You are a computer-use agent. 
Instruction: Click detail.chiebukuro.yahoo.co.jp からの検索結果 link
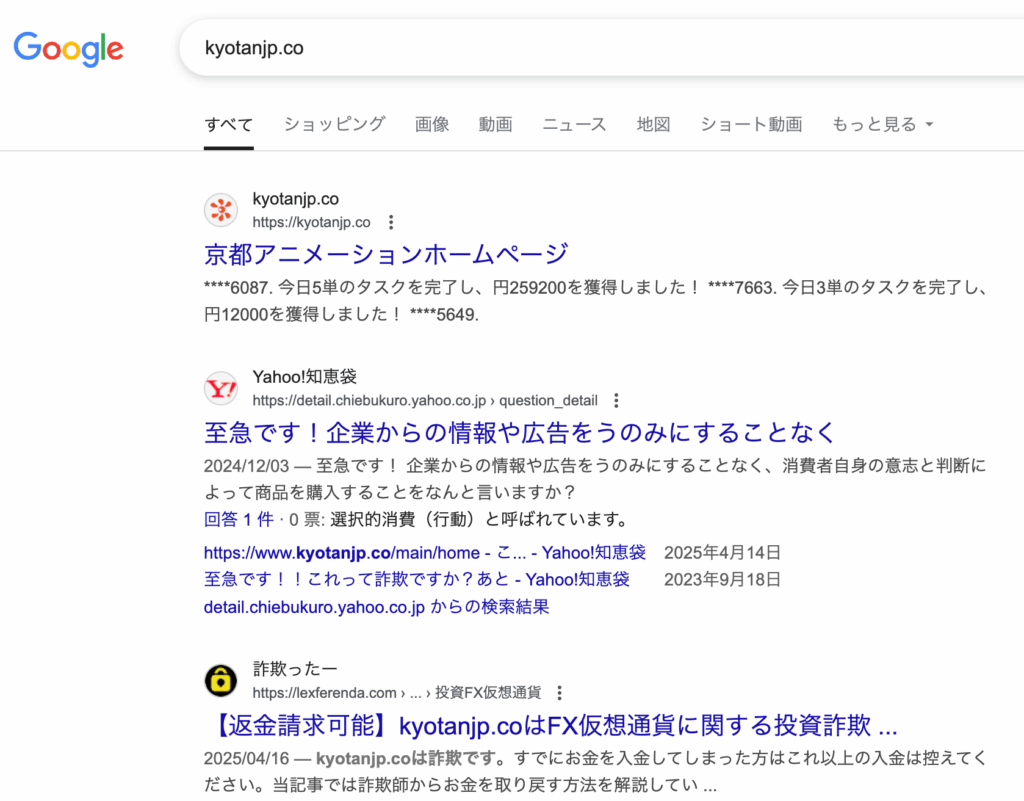pos(376,607)
